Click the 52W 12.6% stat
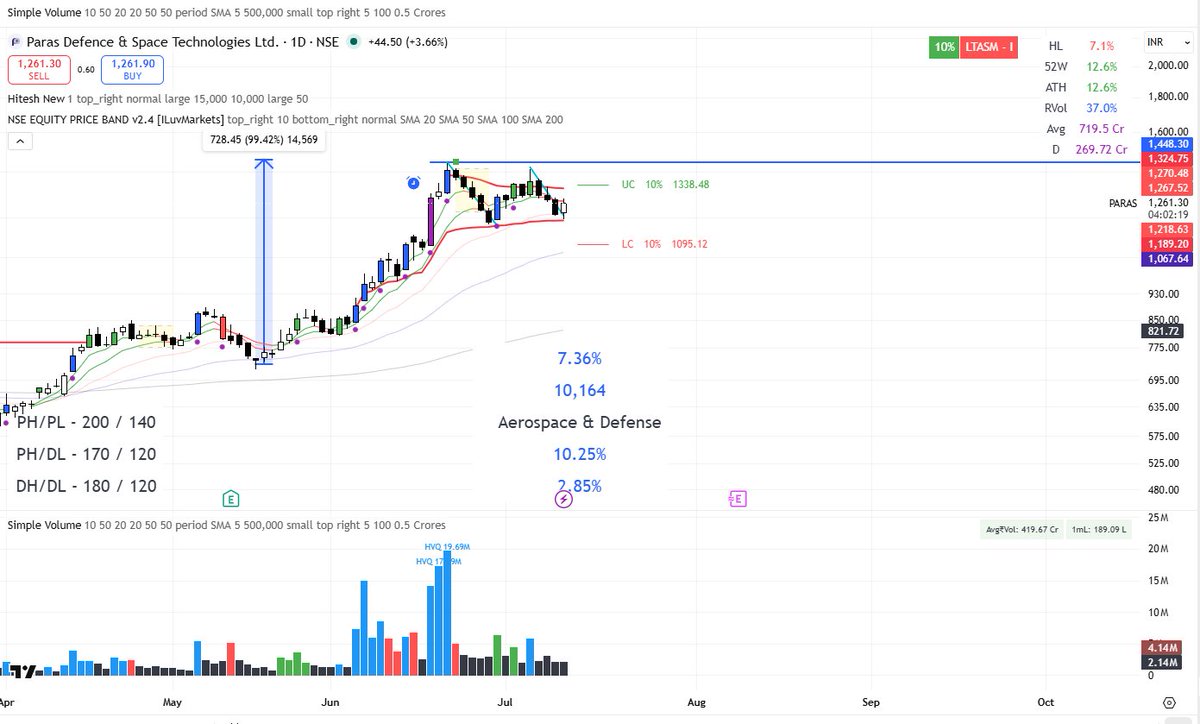The width and height of the screenshot is (1200, 724). (1083, 67)
